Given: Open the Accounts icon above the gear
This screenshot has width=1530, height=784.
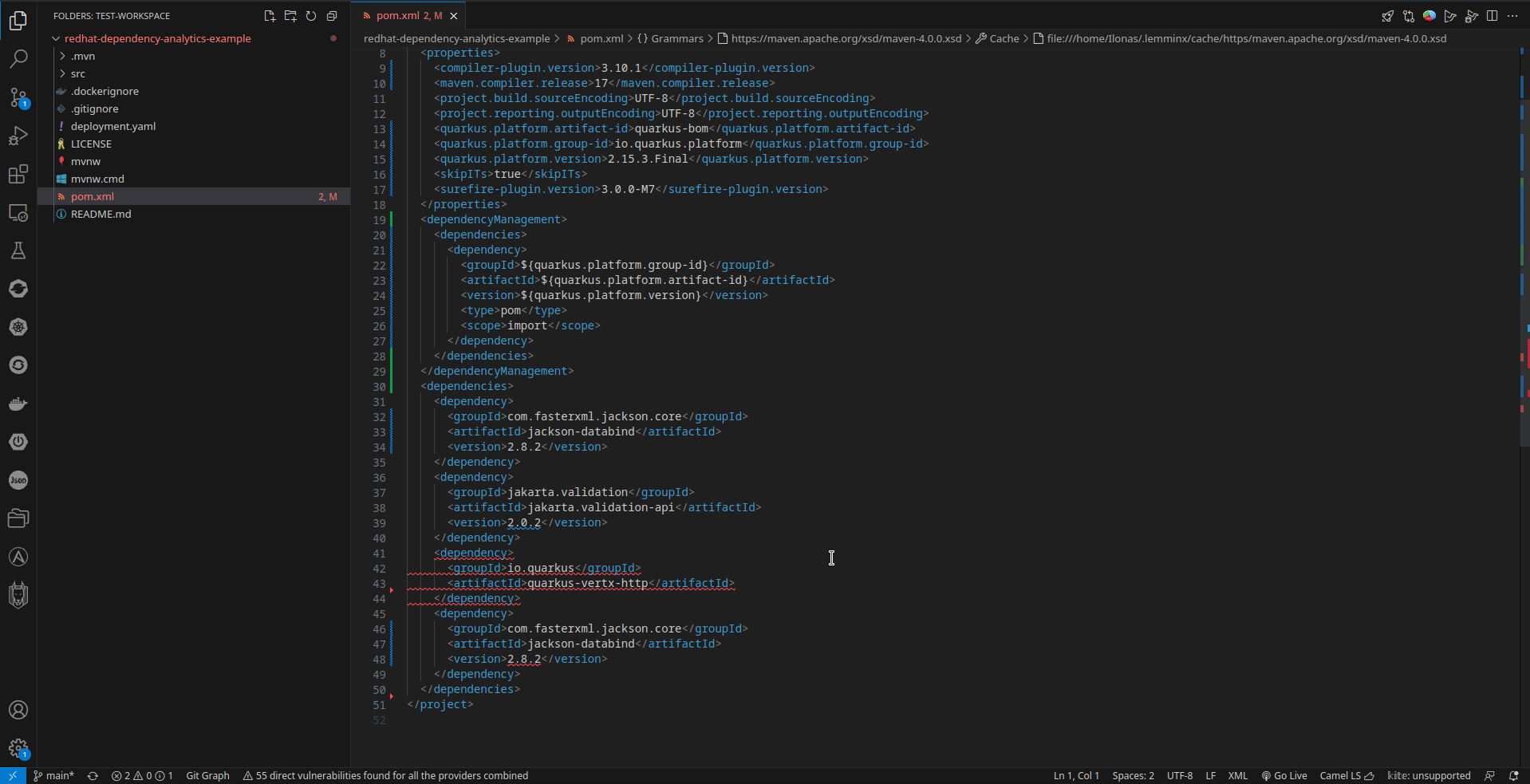Looking at the screenshot, I should (x=18, y=710).
